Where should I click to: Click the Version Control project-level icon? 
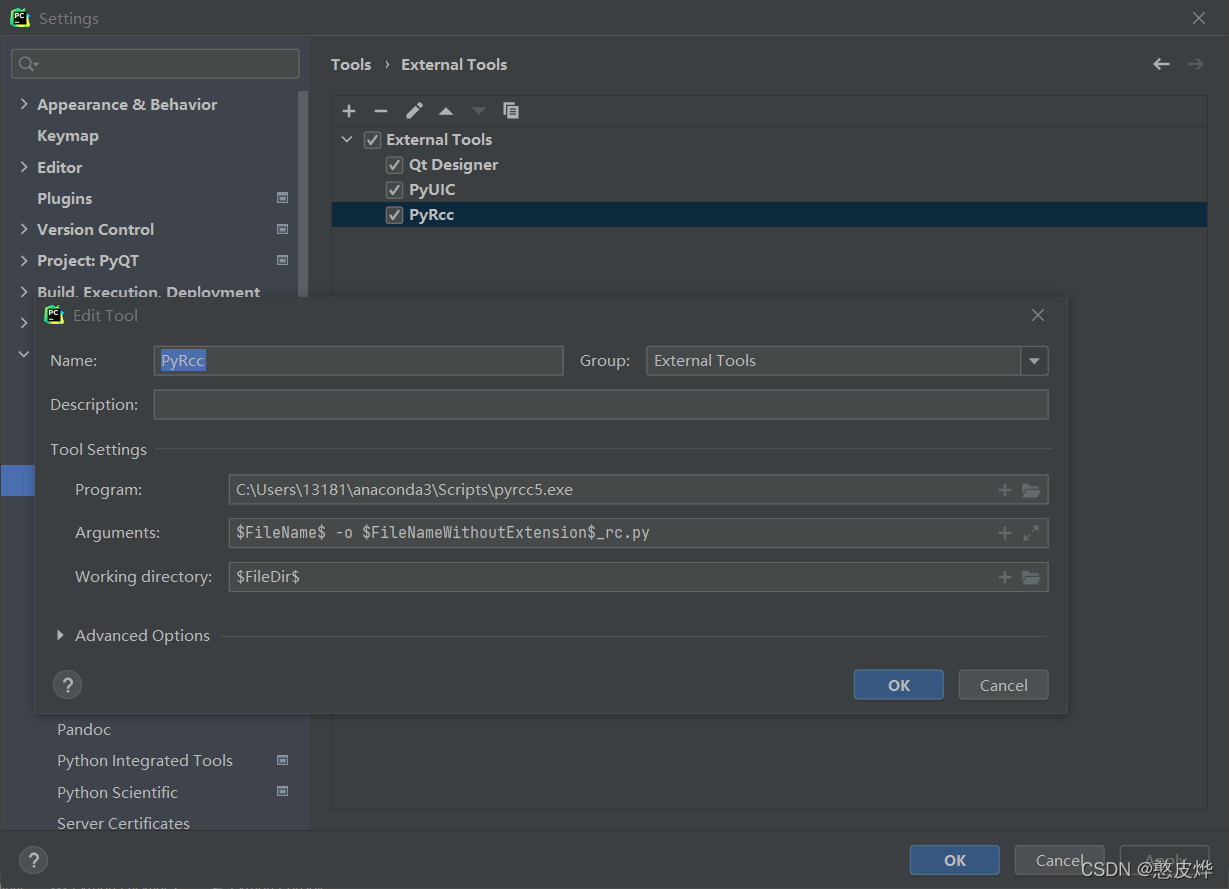[x=283, y=229]
